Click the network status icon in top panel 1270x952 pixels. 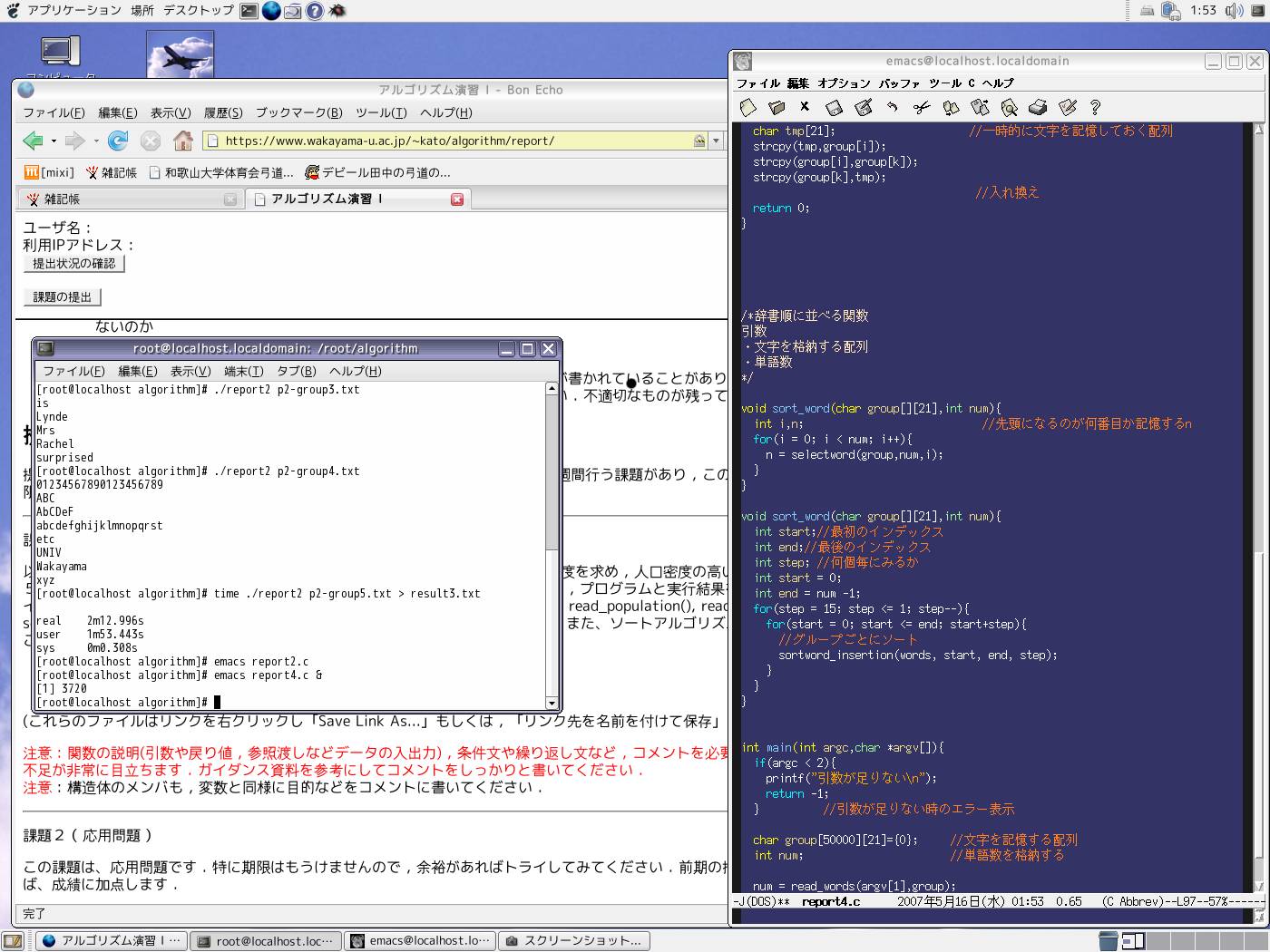coord(1171,11)
